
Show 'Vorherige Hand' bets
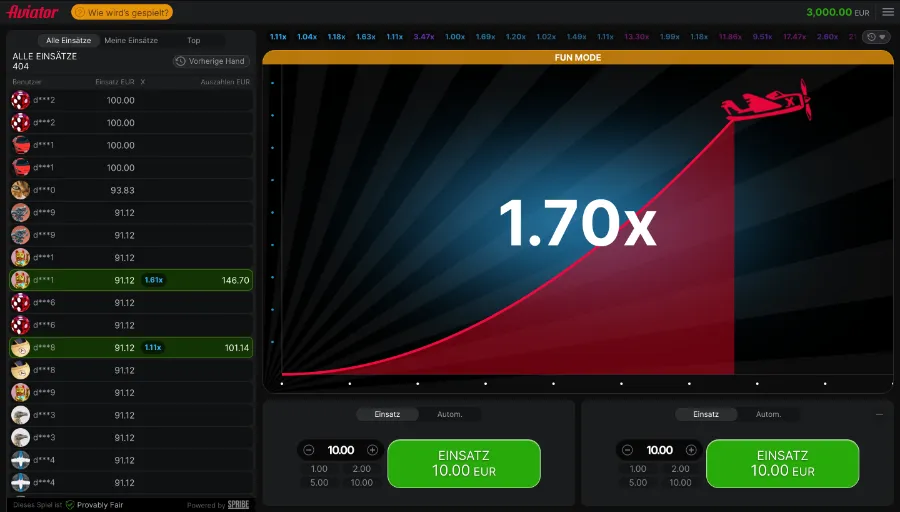pos(211,61)
